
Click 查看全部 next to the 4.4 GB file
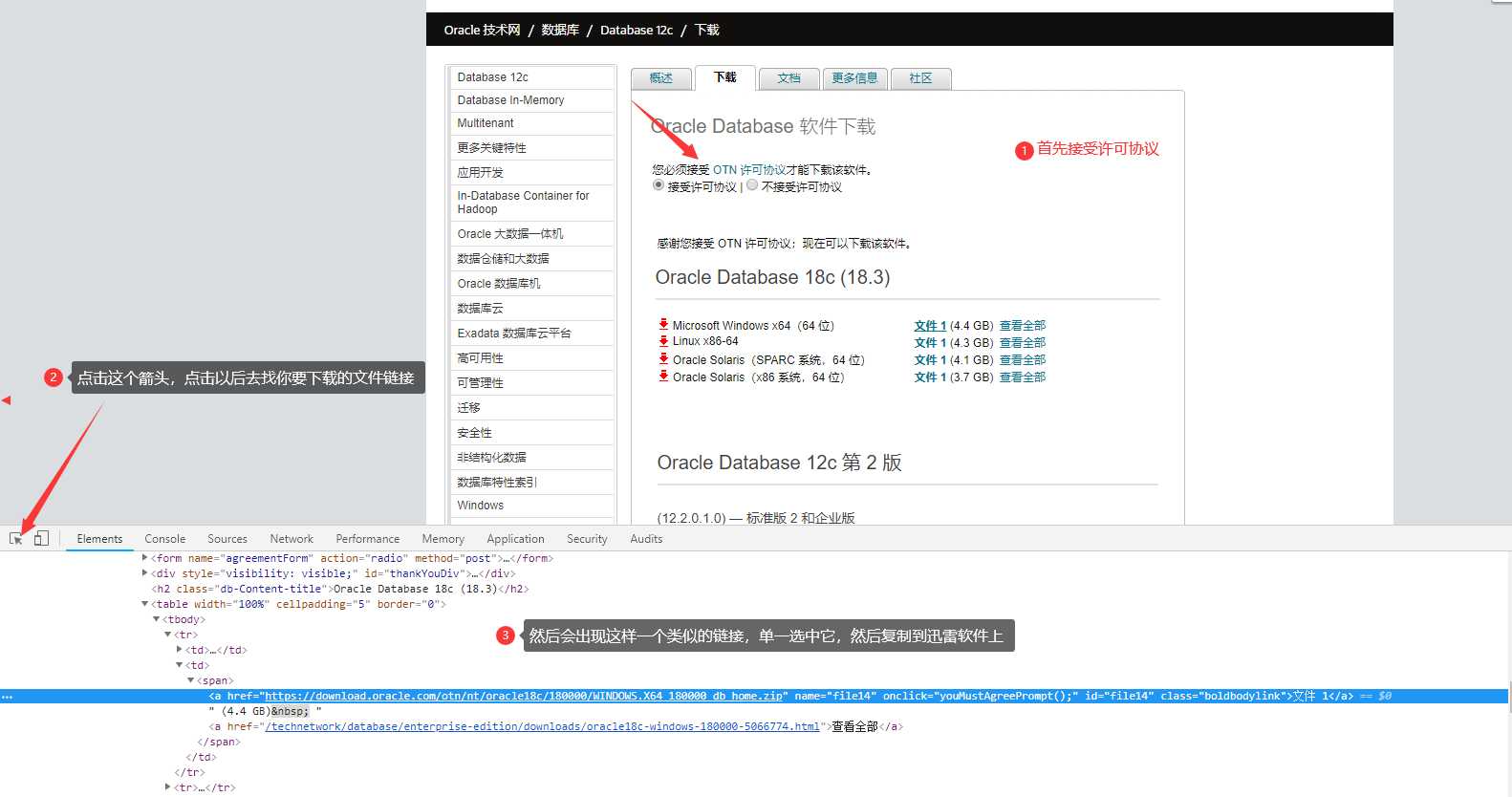1023,326
